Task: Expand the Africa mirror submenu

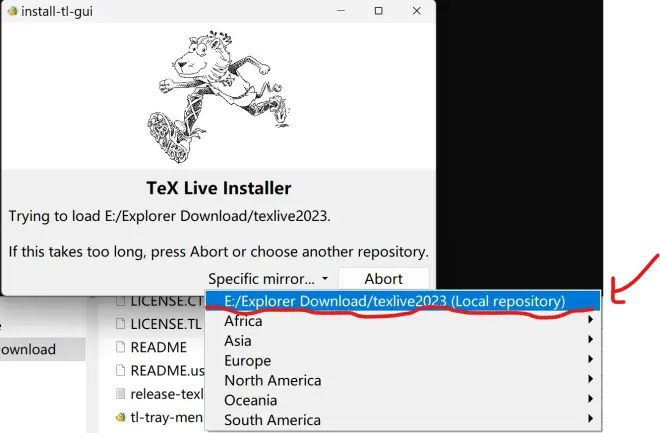Action: point(403,321)
